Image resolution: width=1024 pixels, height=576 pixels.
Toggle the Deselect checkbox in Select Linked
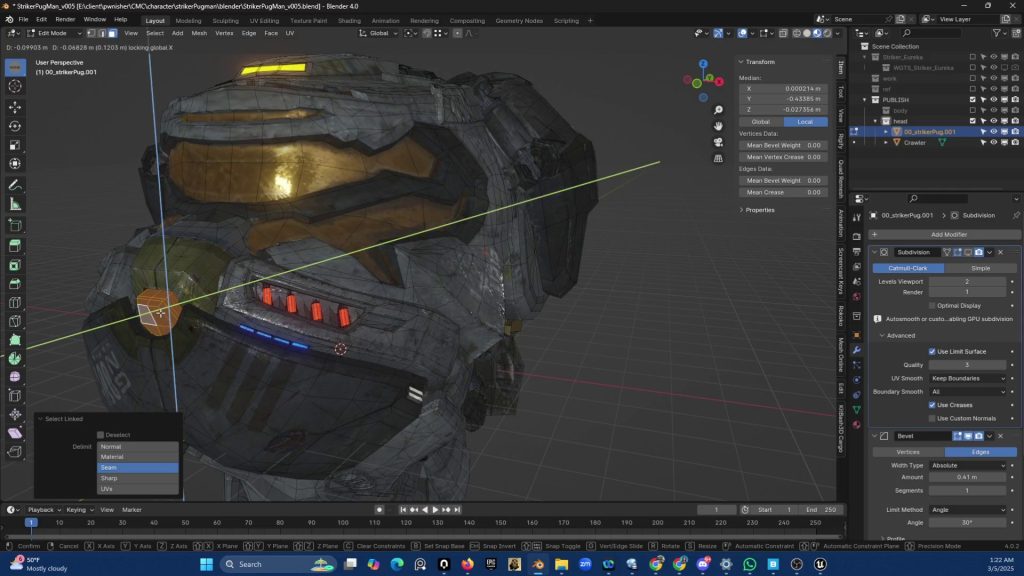[101, 435]
